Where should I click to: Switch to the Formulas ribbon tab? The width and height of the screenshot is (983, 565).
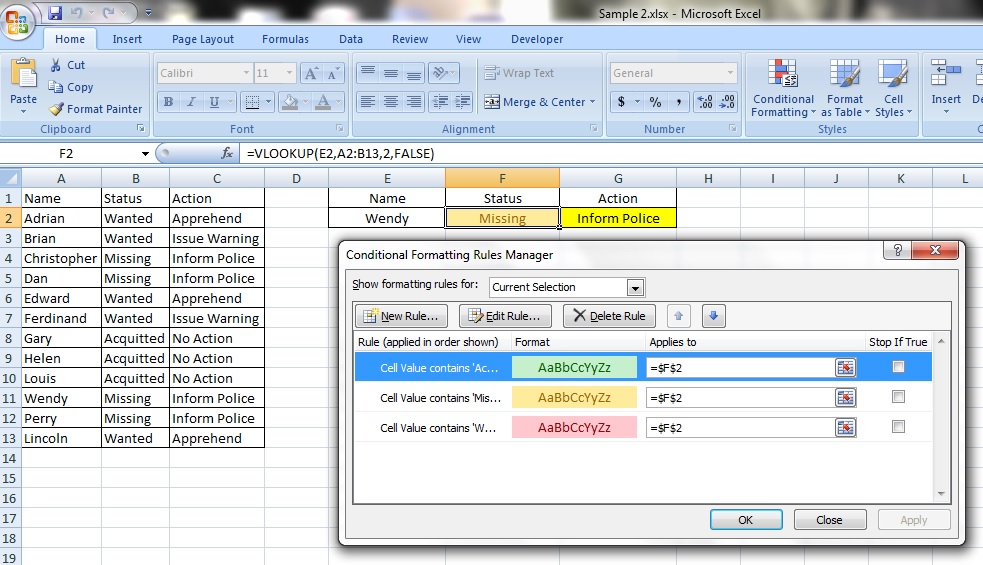[x=285, y=39]
